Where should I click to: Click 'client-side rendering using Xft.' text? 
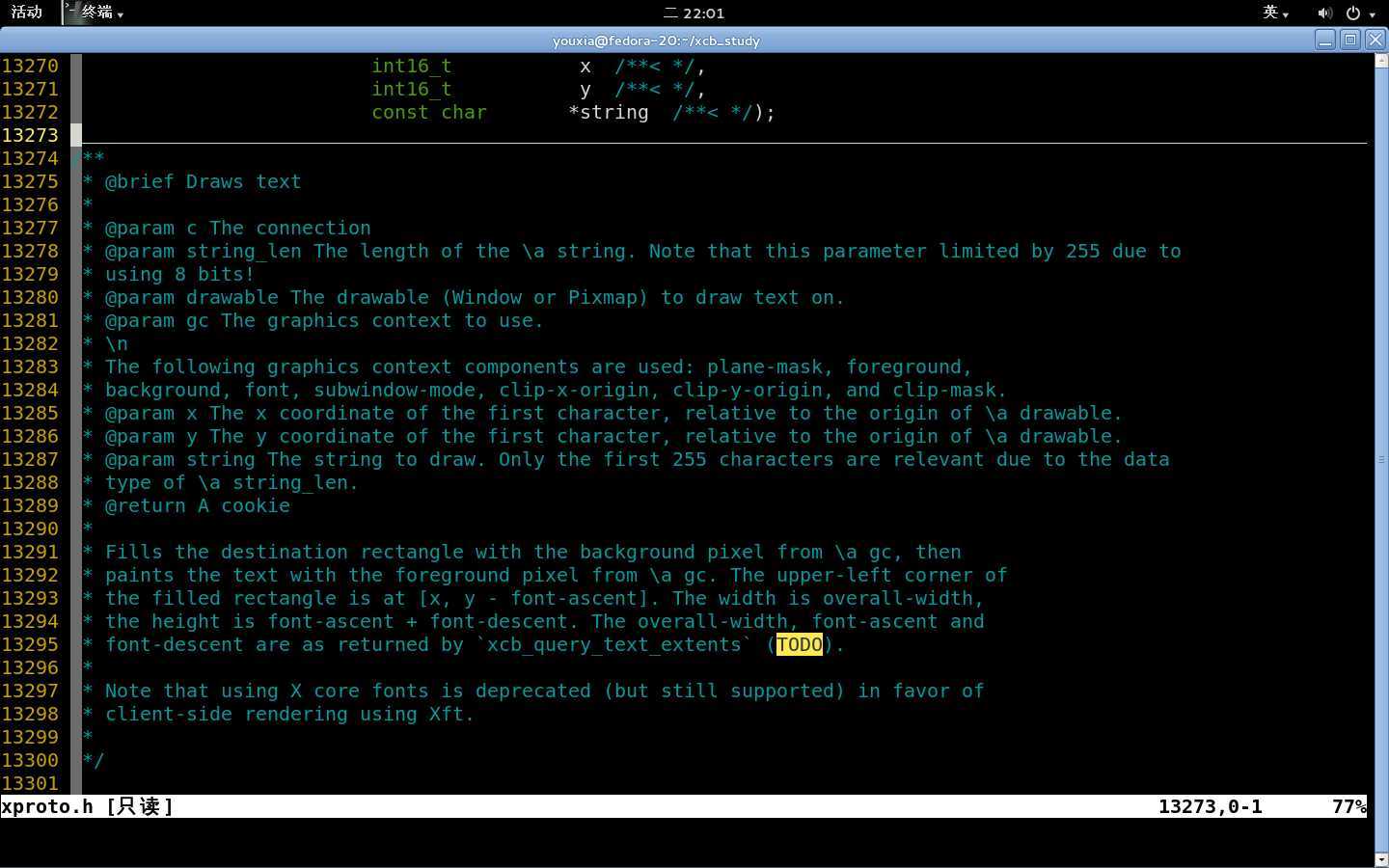click(289, 714)
